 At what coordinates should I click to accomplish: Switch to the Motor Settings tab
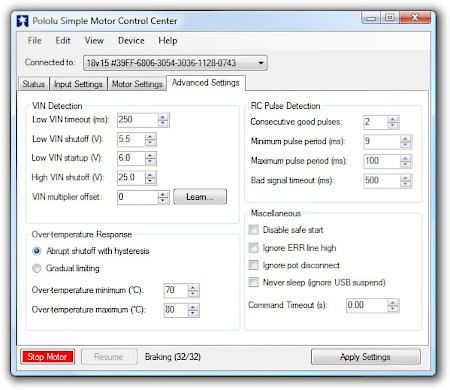click(x=137, y=84)
